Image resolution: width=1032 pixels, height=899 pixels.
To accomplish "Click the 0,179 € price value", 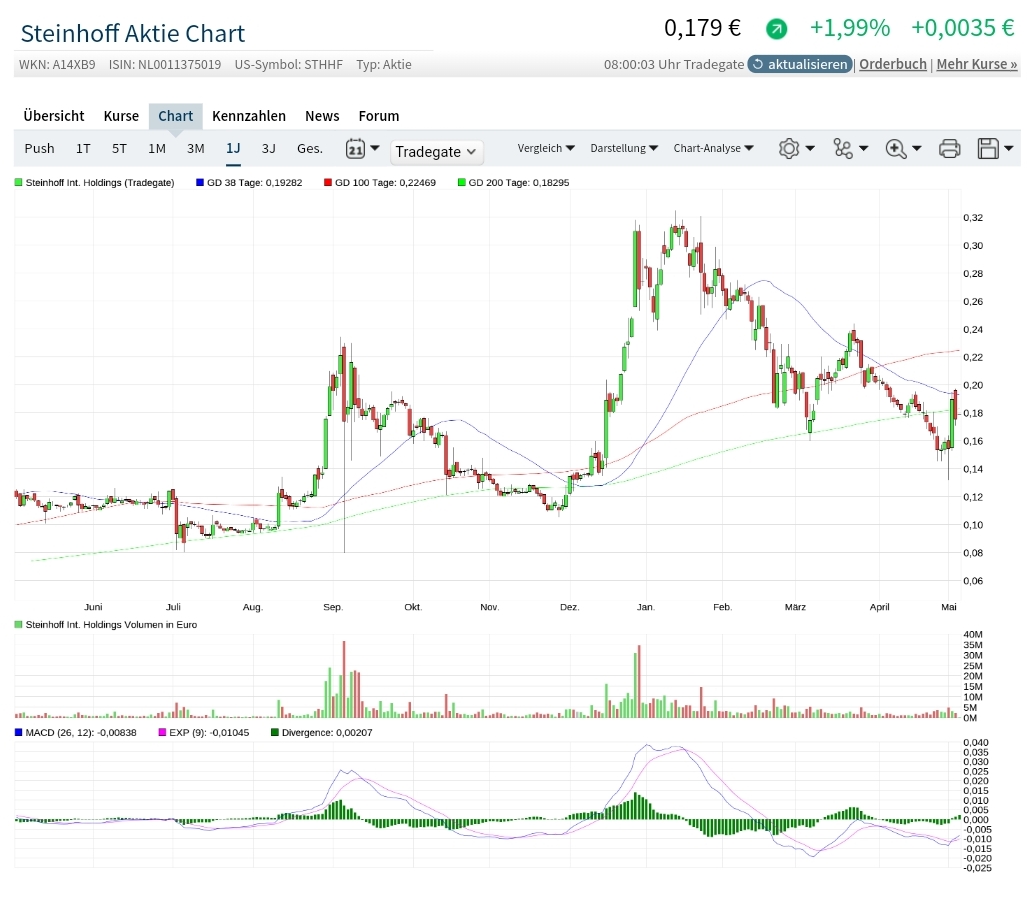I will (702, 28).
